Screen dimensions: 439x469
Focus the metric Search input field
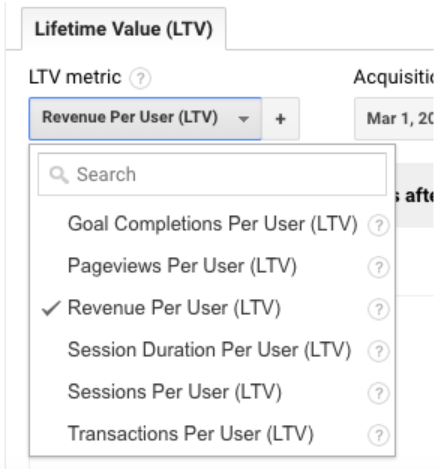(x=212, y=174)
